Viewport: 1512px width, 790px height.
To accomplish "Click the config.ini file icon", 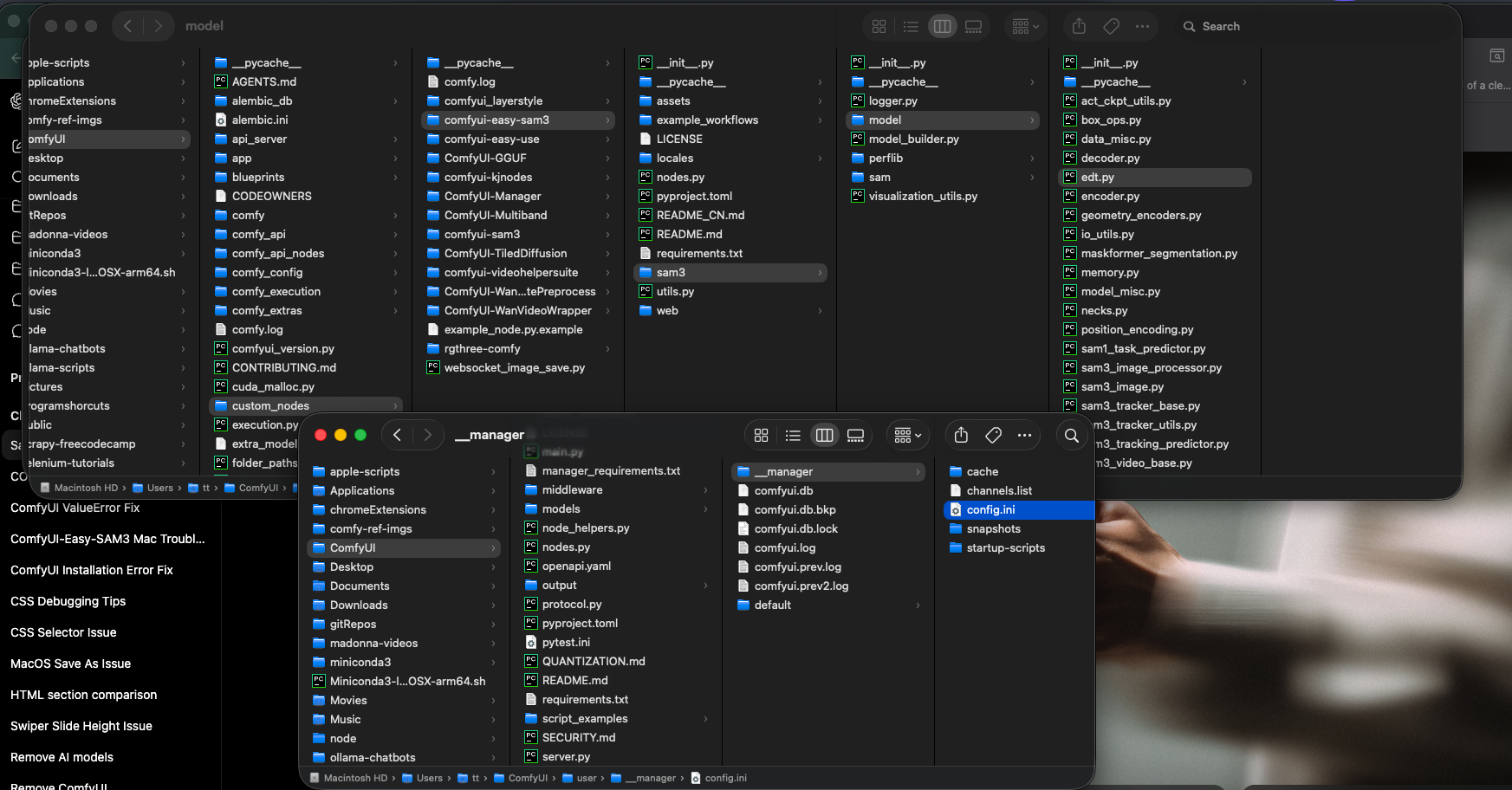I will (956, 509).
